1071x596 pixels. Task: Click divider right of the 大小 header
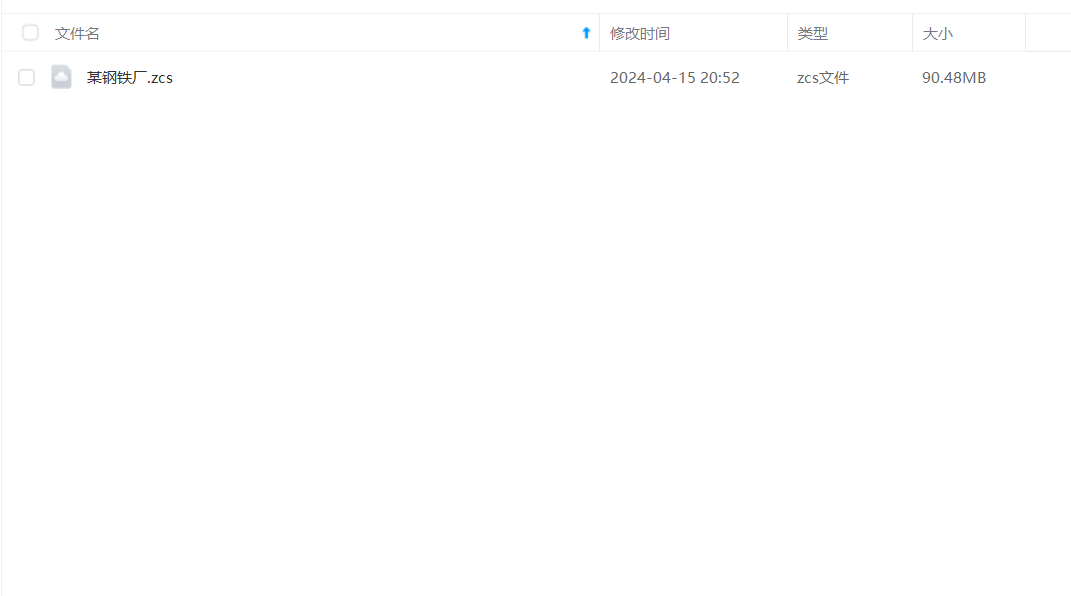coord(1025,33)
